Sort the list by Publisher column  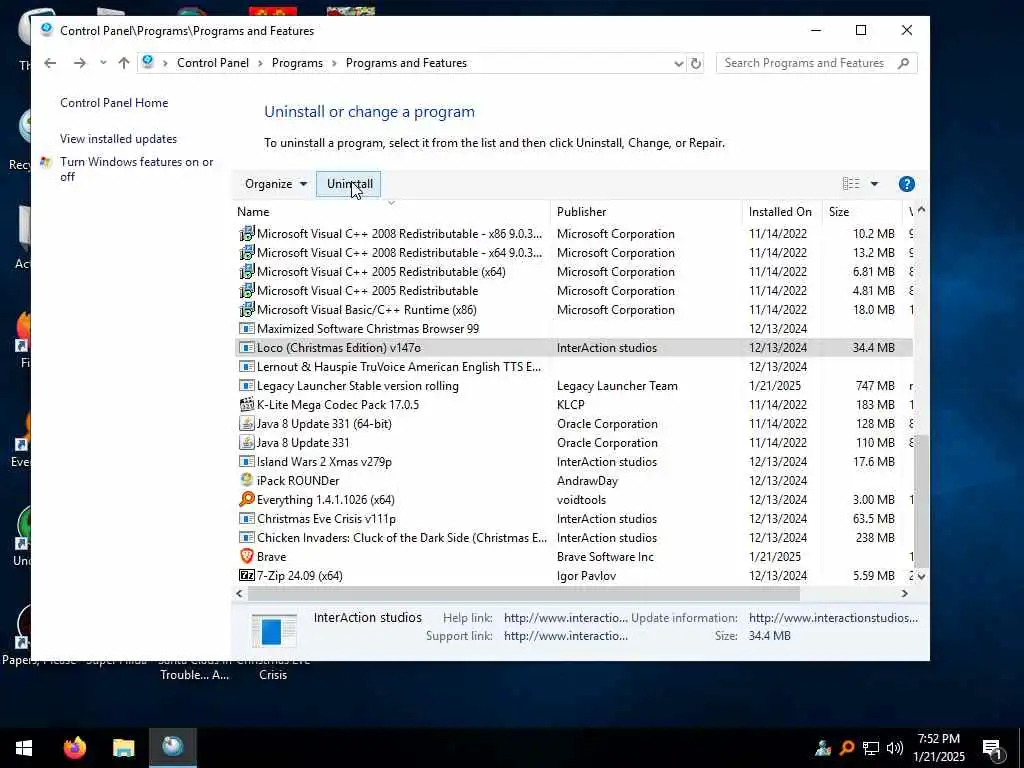click(x=582, y=212)
